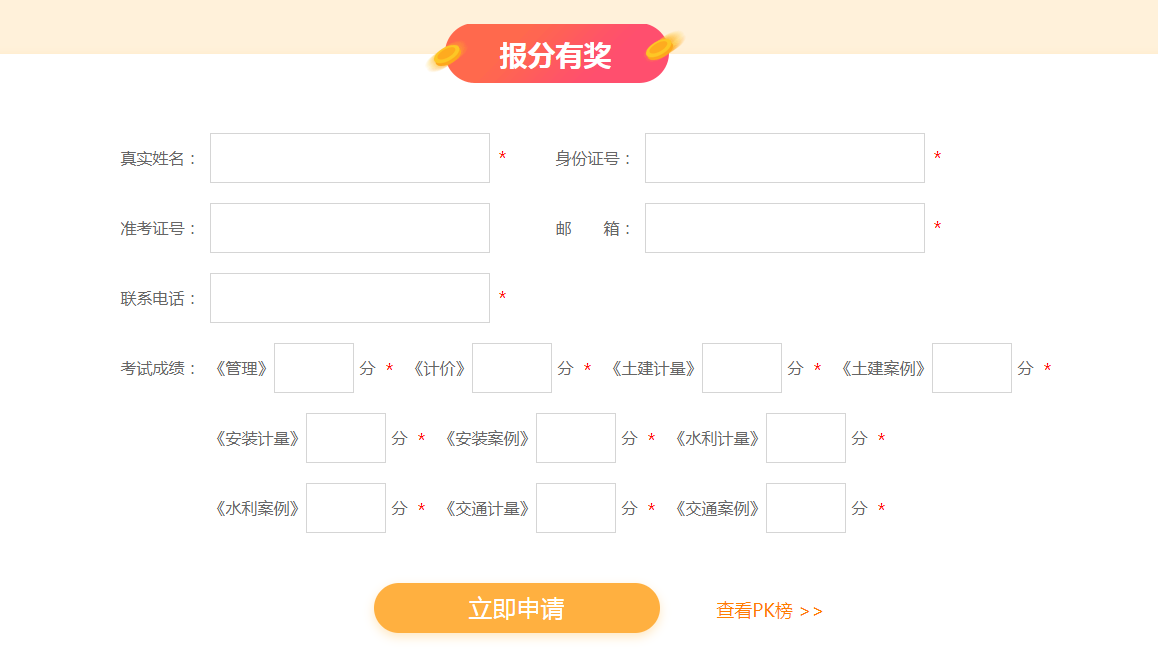Click the left gold coin icon
Viewport: 1158px width, 671px height.
(x=443, y=58)
